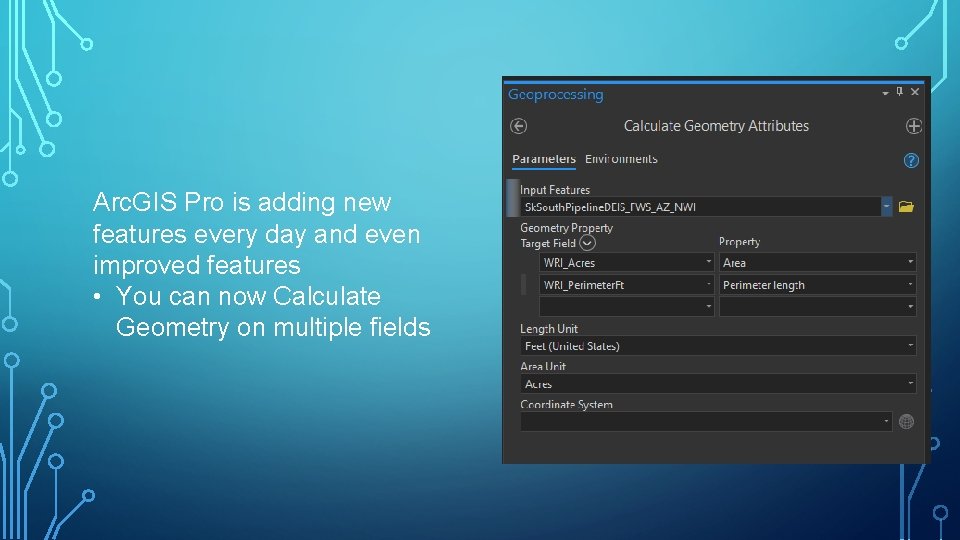Click the Coordinate System input field
The width and height of the screenshot is (960, 540).
pos(706,422)
